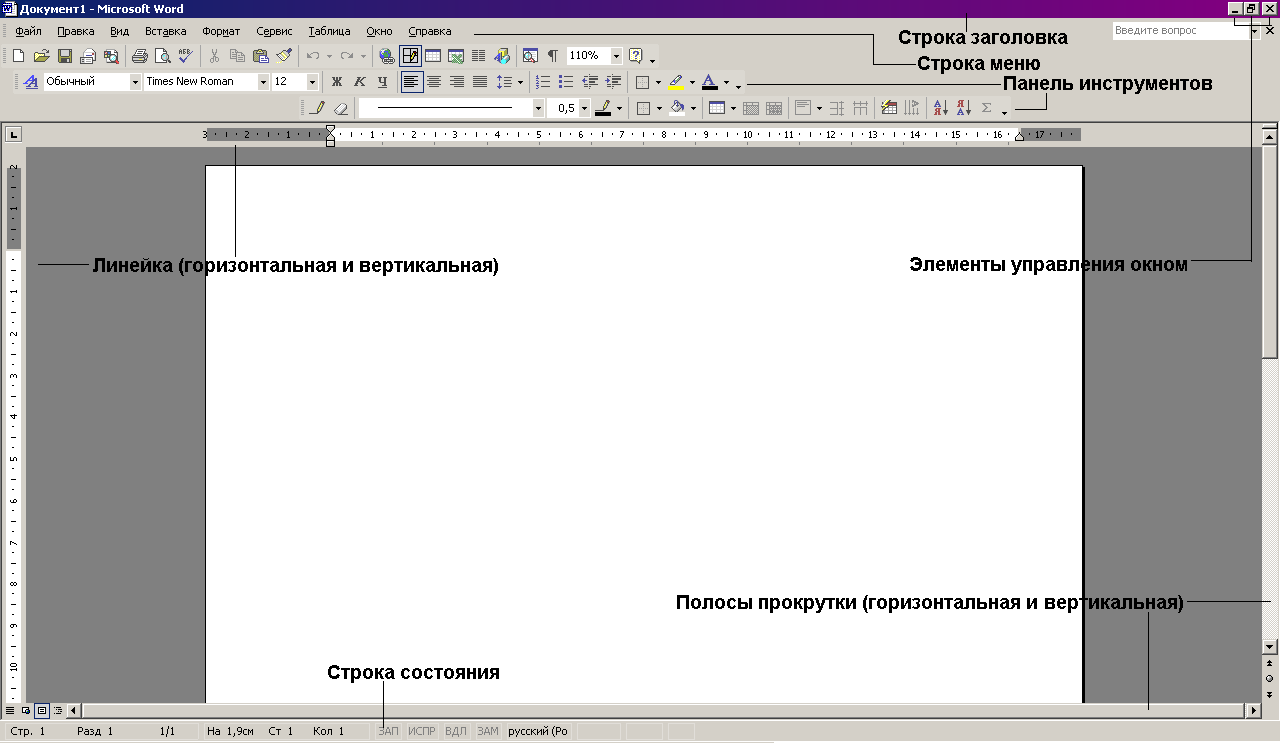Select the Format Painter brush
Image resolution: width=1280 pixels, height=745 pixels.
click(x=283, y=56)
